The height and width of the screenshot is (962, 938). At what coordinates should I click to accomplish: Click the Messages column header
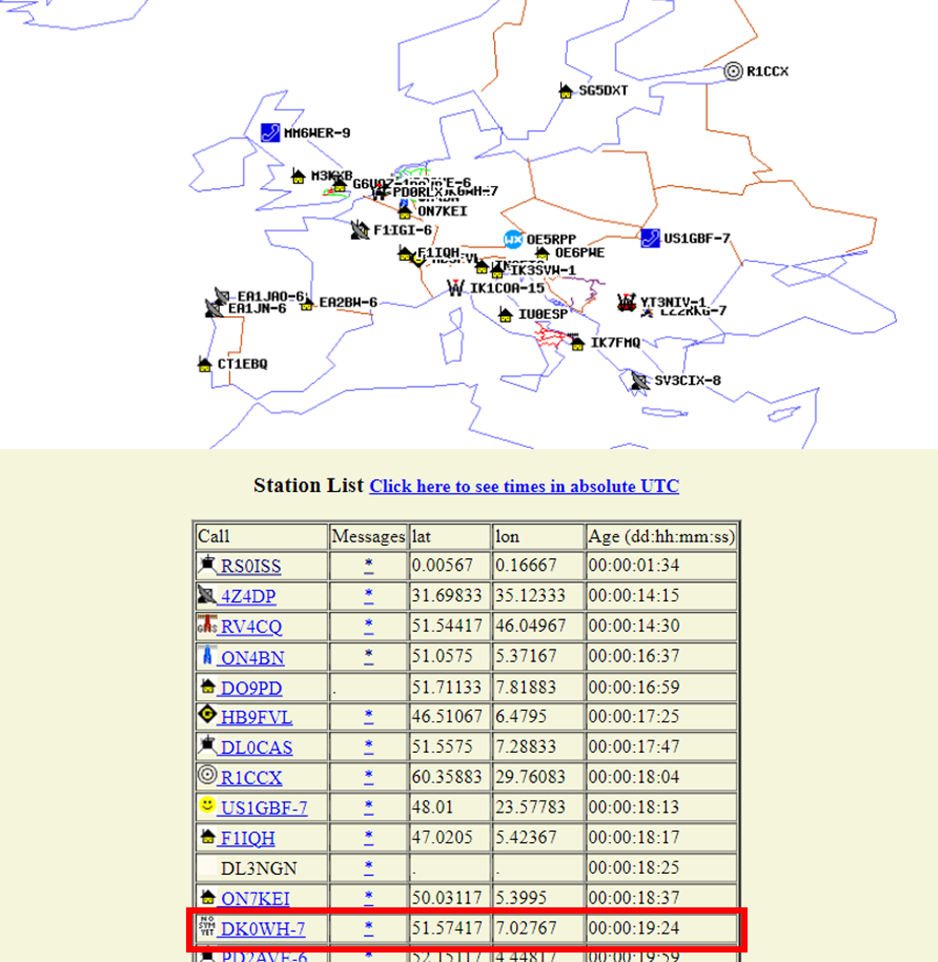click(368, 536)
